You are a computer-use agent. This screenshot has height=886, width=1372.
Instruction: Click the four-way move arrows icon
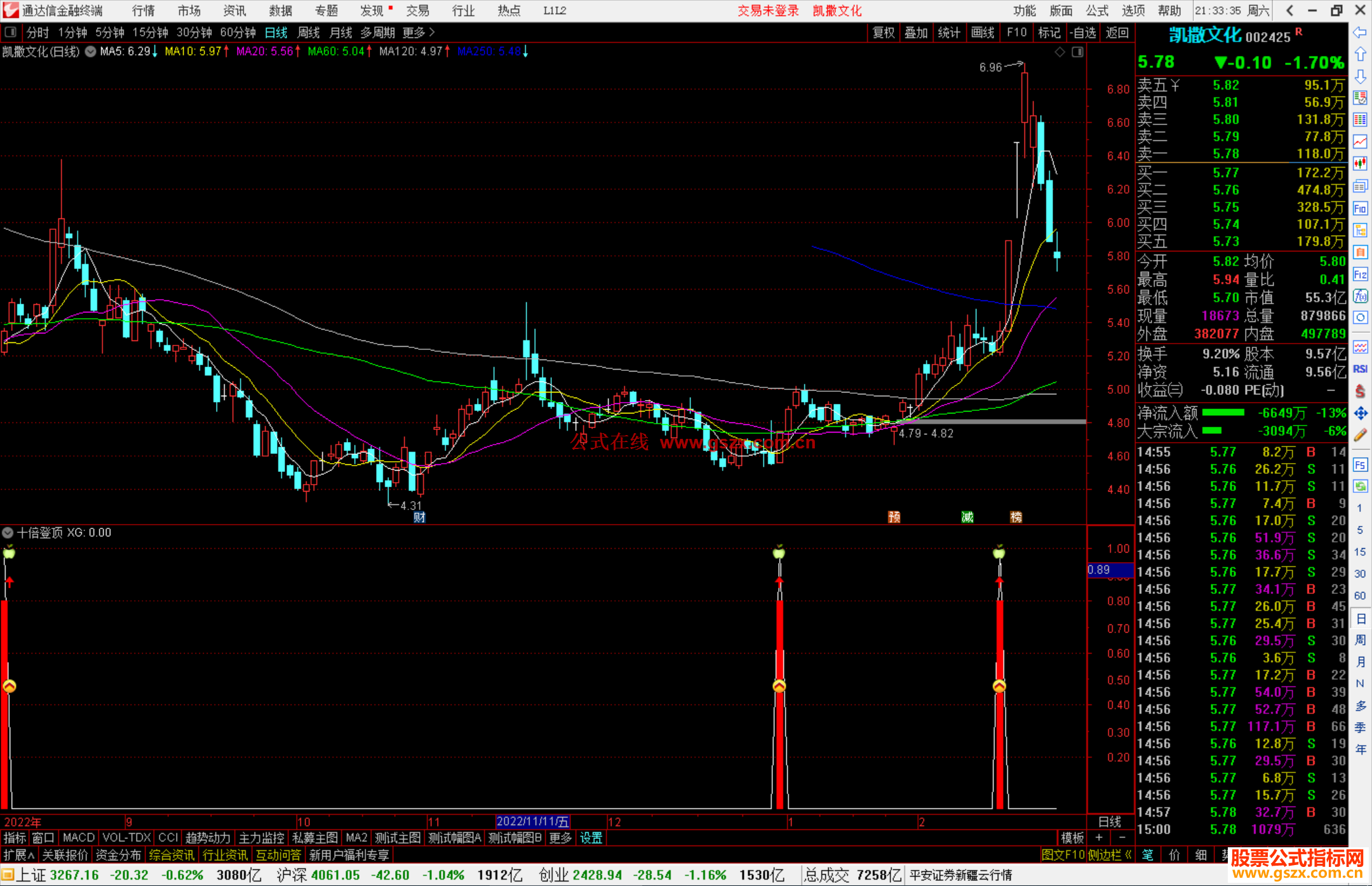(1360, 413)
